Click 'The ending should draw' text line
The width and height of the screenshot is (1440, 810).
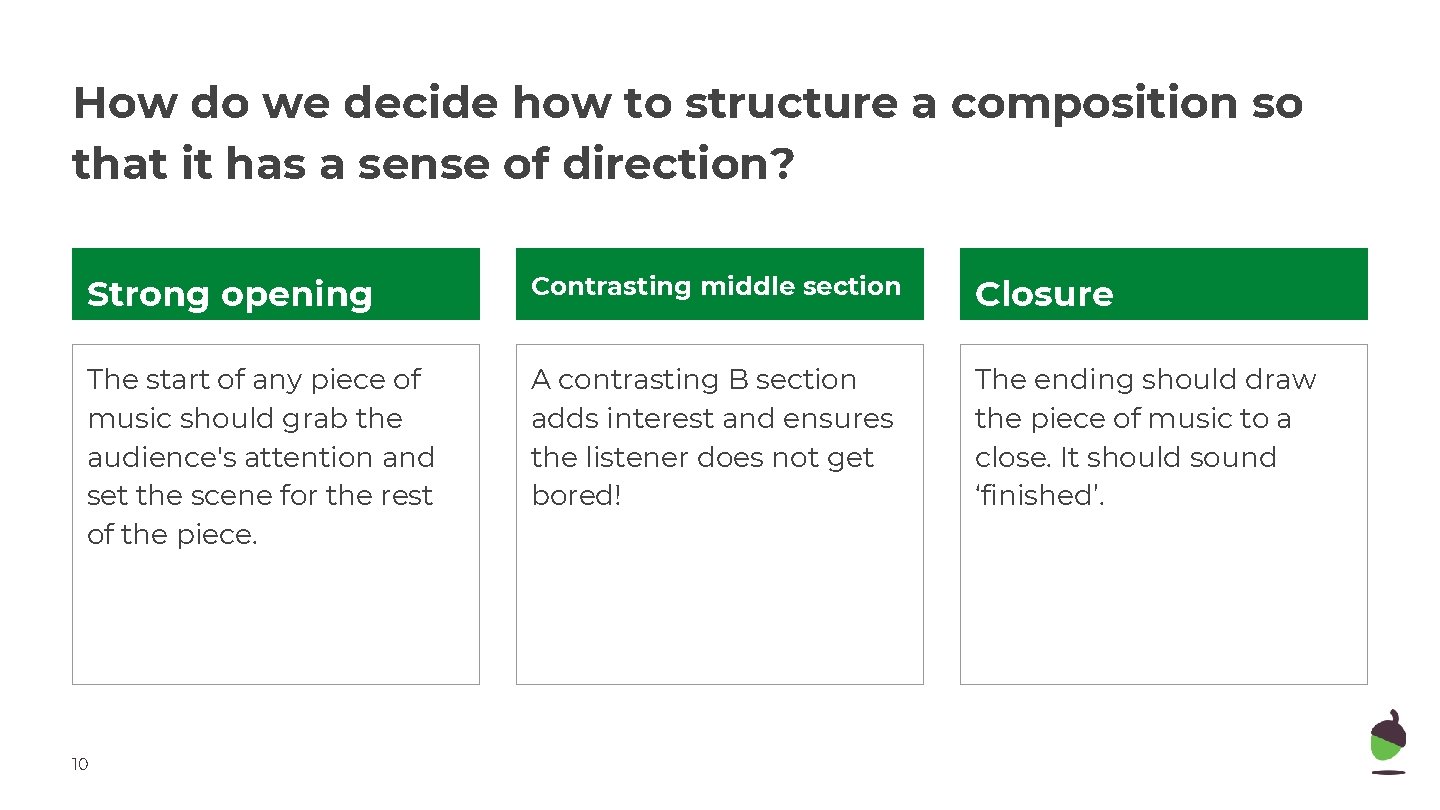pos(1145,380)
